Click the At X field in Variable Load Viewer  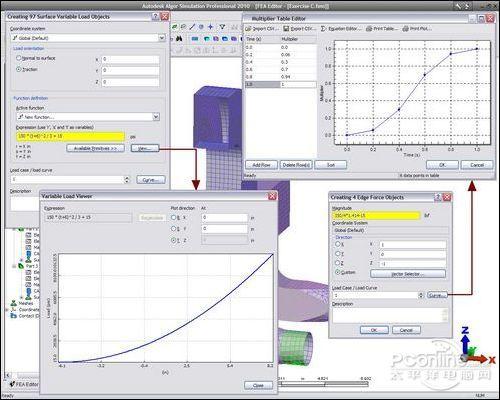[x=225, y=218]
